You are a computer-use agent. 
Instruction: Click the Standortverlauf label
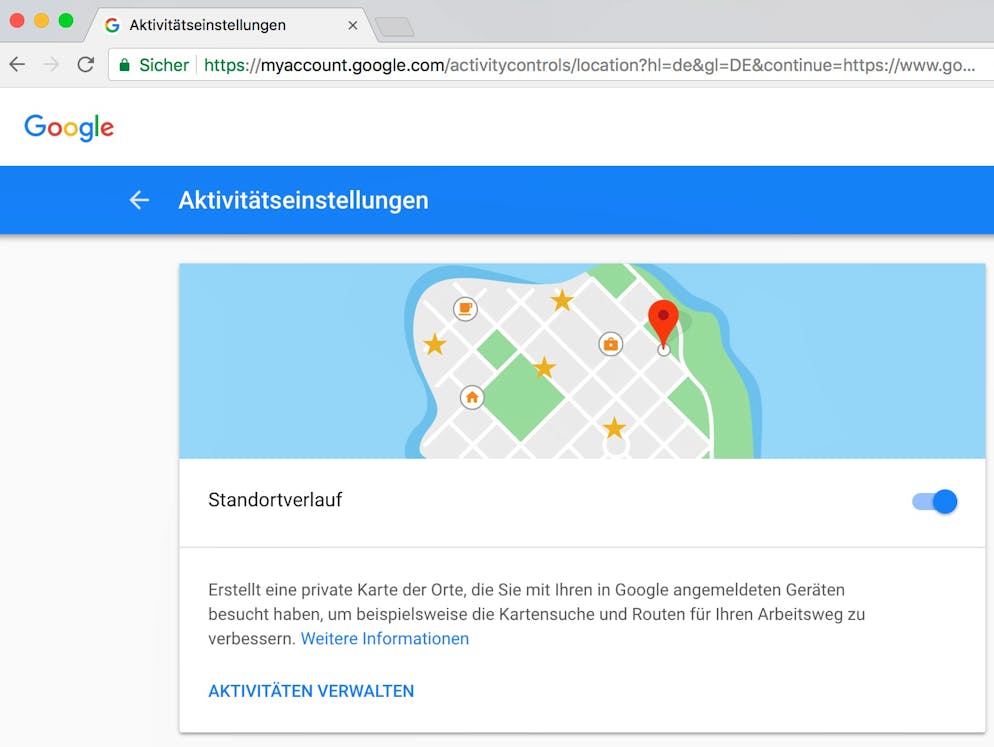click(275, 500)
